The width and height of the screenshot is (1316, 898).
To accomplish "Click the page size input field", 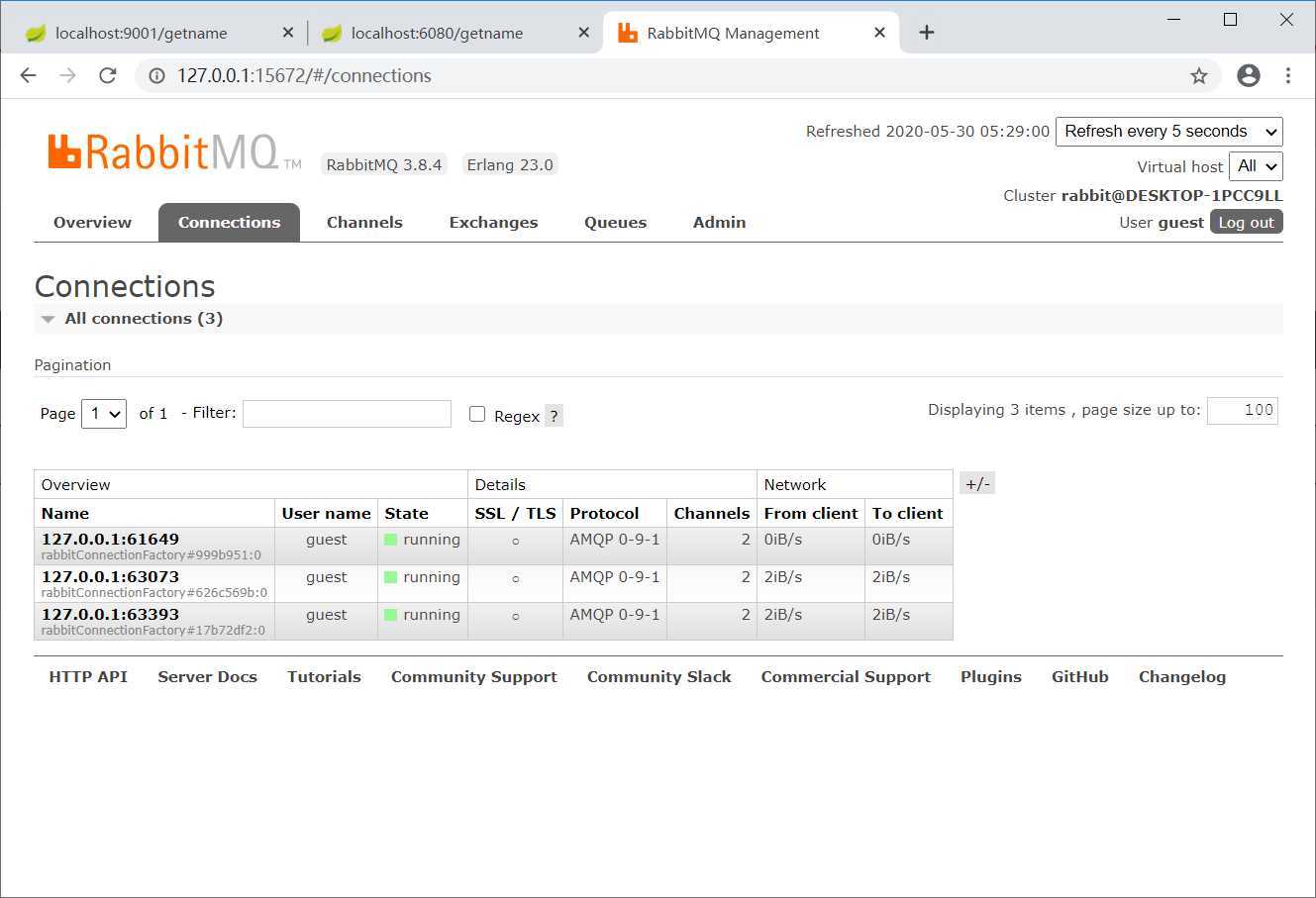I will pos(1243,411).
